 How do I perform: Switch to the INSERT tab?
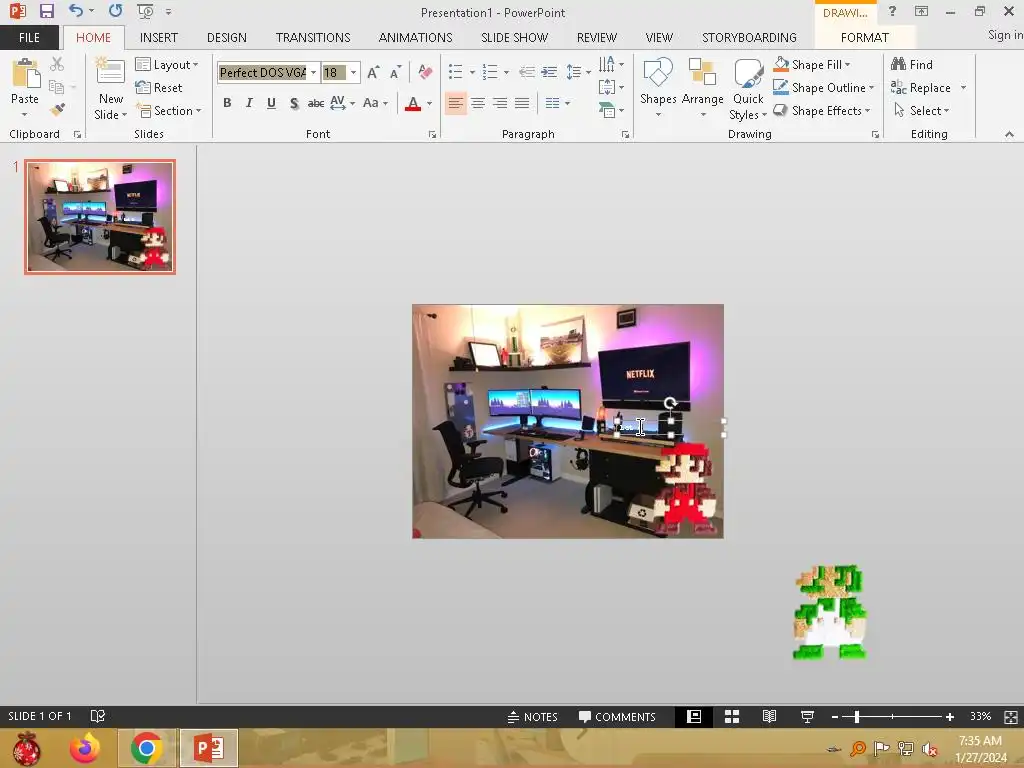click(159, 37)
